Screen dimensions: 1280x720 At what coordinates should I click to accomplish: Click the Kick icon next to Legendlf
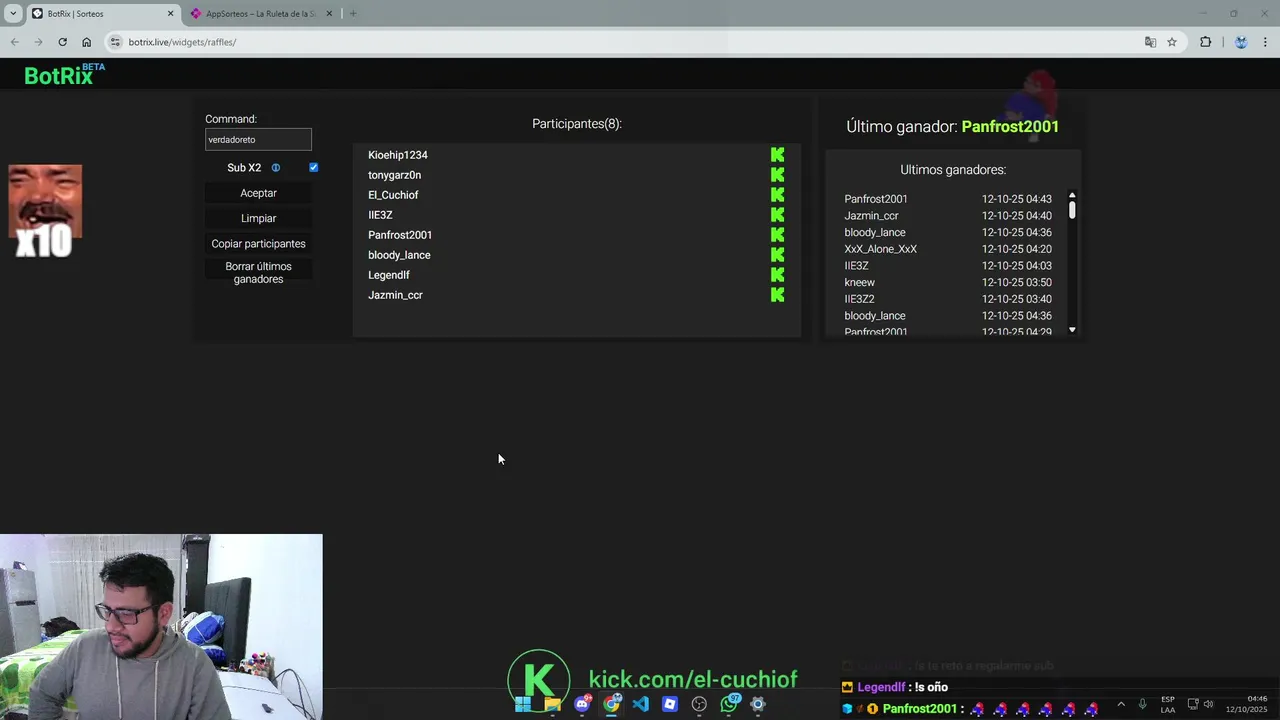click(x=777, y=275)
